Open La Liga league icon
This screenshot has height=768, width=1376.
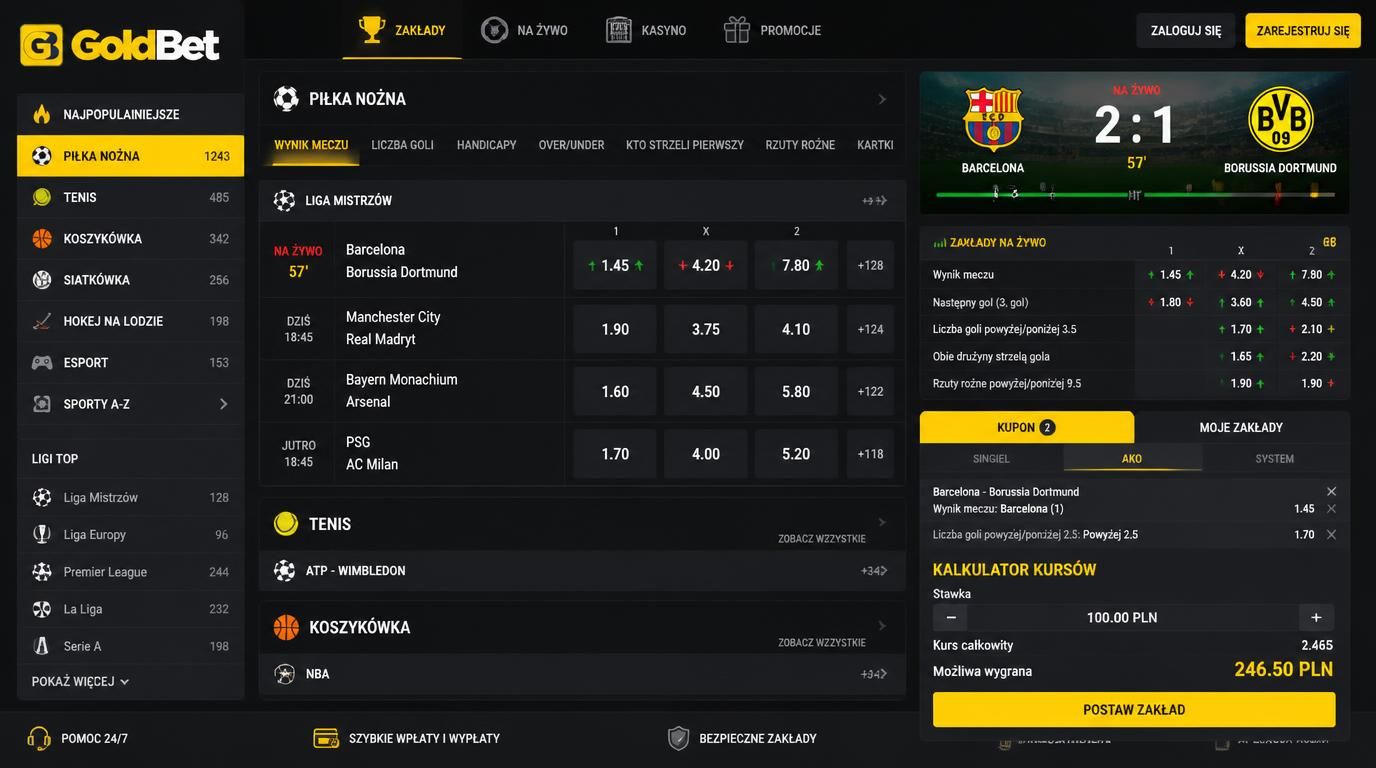click(41, 609)
